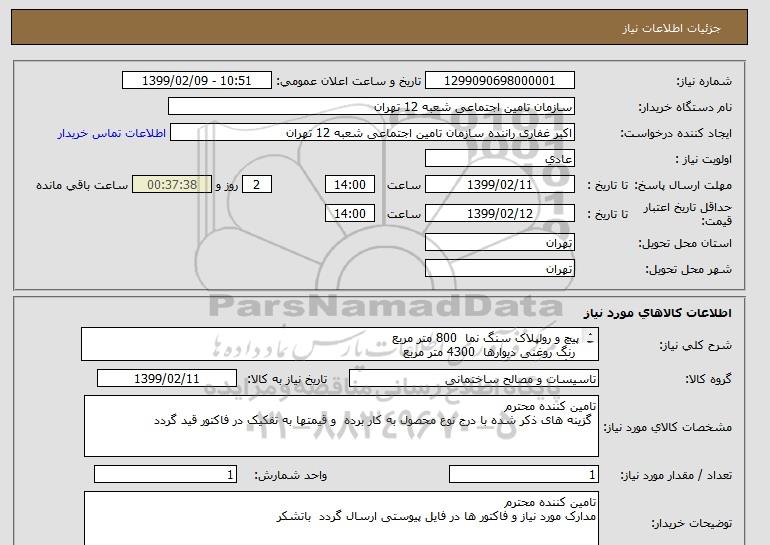Select the public announcement date field 1399/02/09 - 10:51
770x545 pixels.
pyautogui.click(x=196, y=81)
